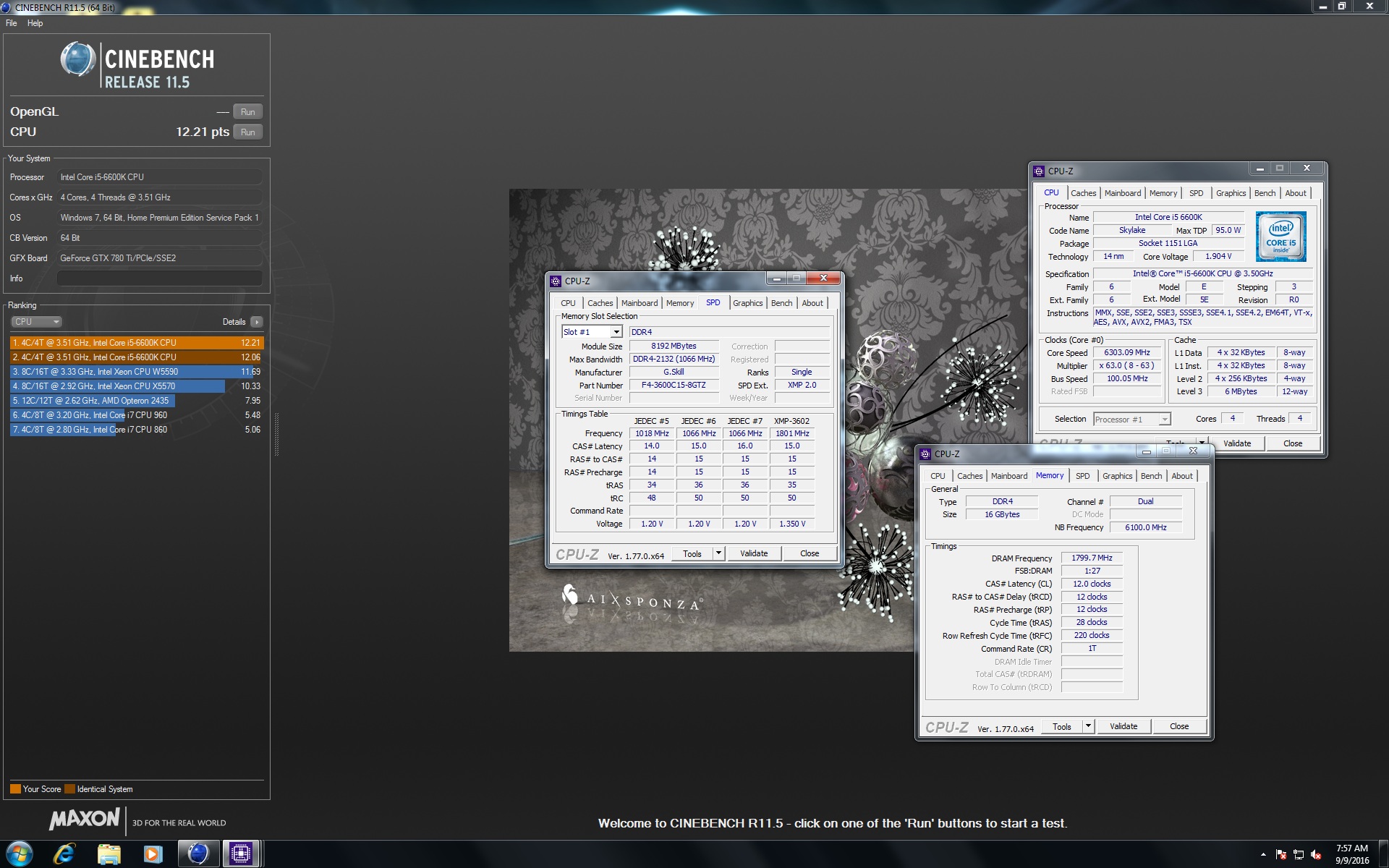This screenshot has width=1389, height=868.
Task: Click the CPU-Z icon in Memory window title bar
Action: 925,454
